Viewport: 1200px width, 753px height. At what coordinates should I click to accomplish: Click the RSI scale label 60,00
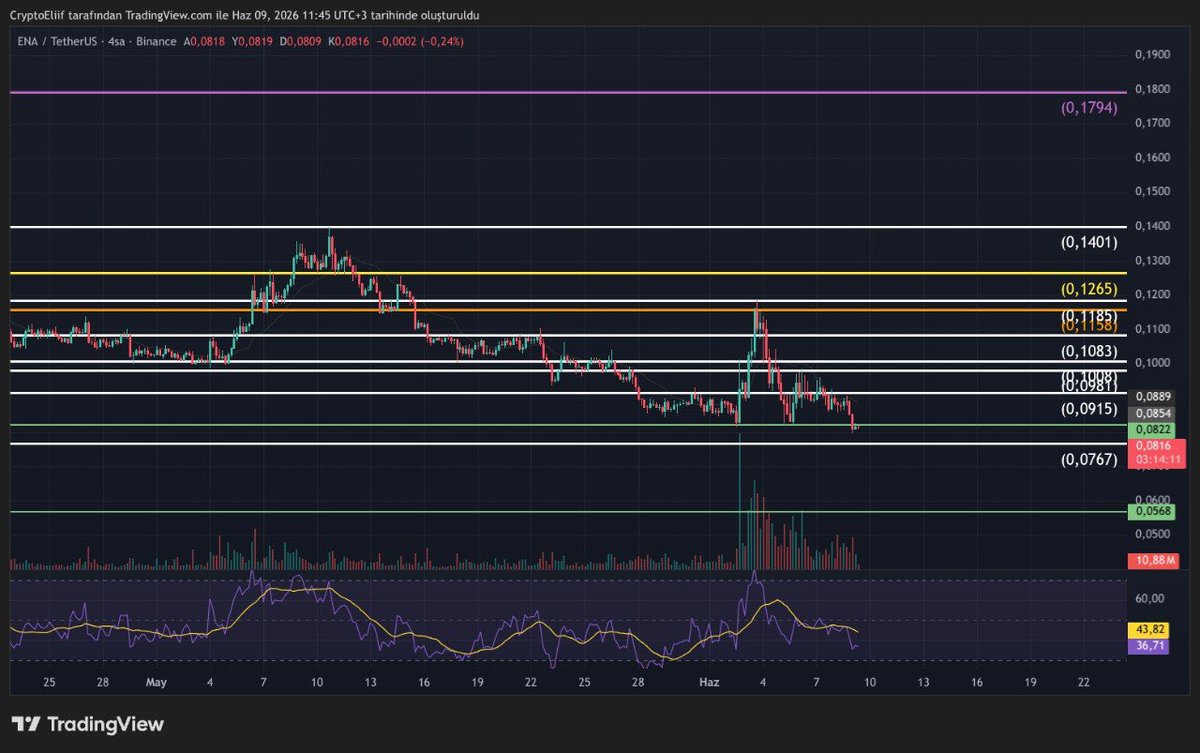tap(1148, 598)
